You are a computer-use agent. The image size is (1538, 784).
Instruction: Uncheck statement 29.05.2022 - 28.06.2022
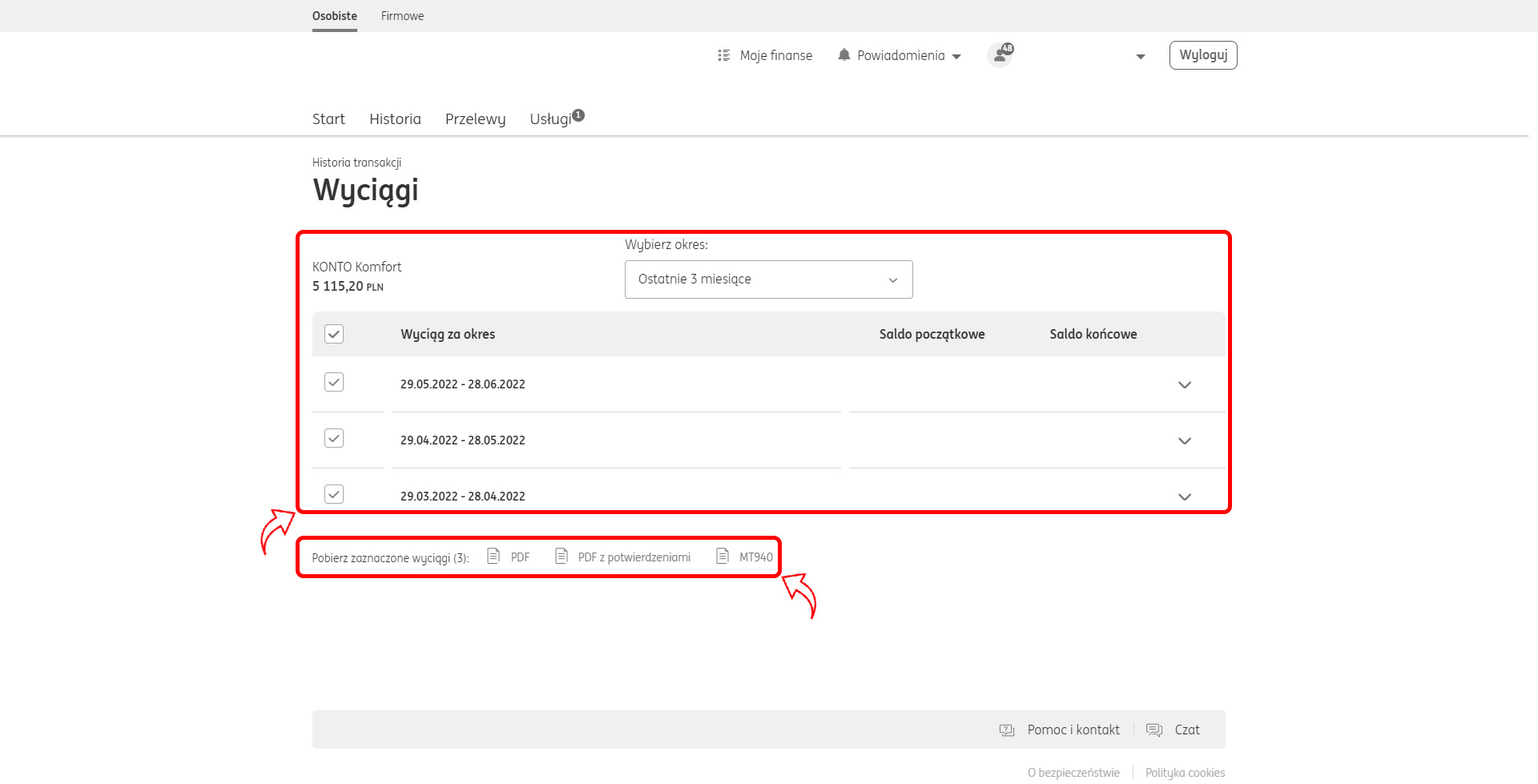pyautogui.click(x=334, y=382)
